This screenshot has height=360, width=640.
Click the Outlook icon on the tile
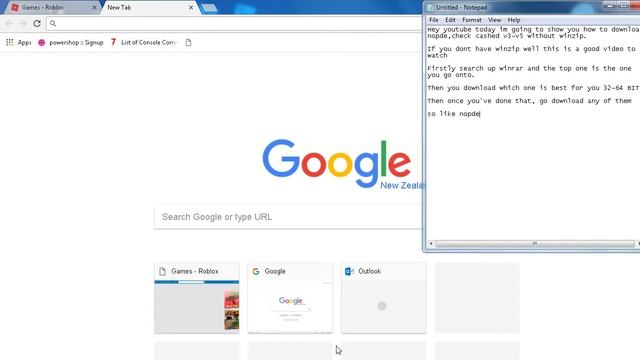pos(349,271)
